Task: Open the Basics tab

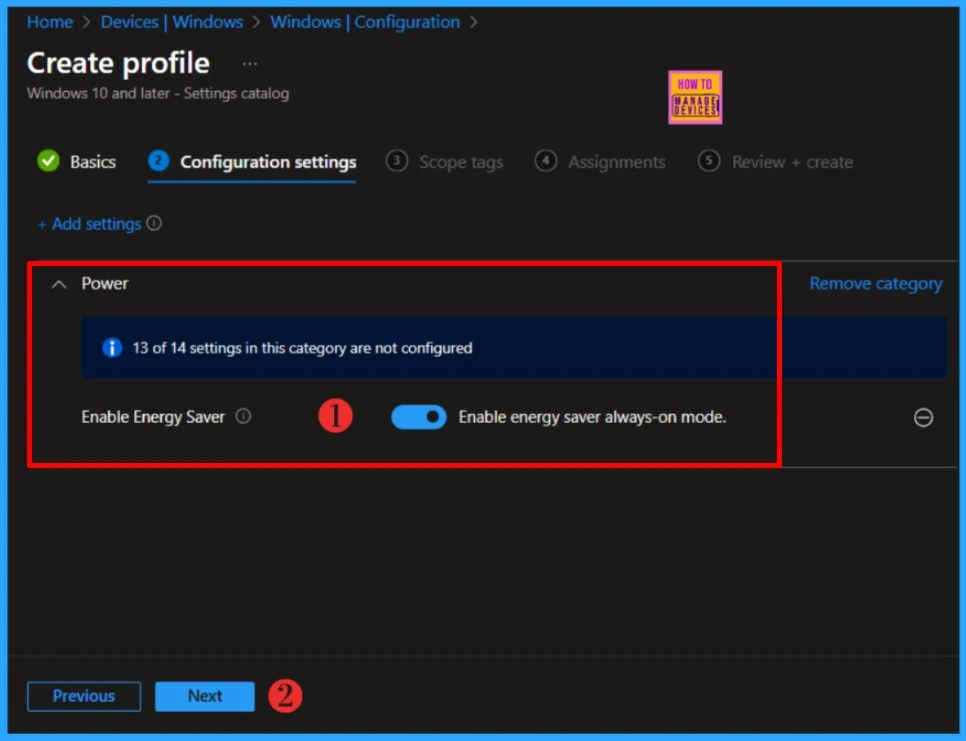Action: (92, 162)
